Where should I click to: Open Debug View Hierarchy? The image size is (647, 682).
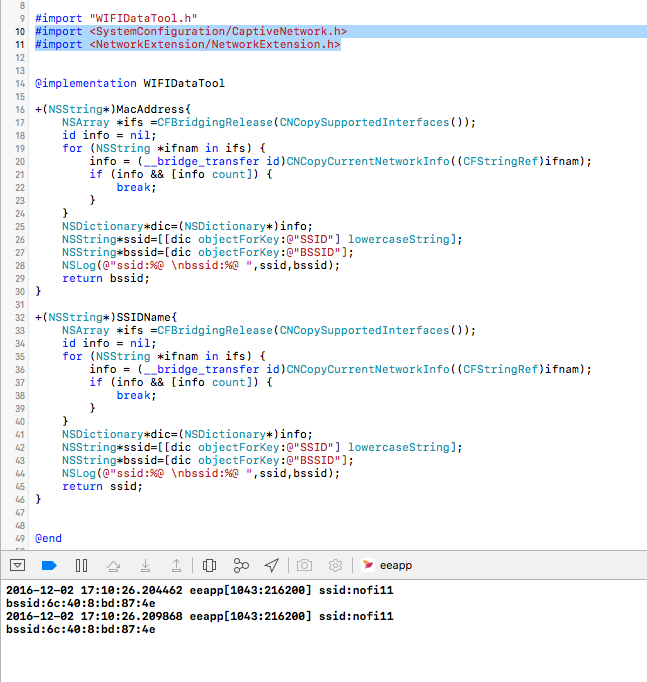click(x=209, y=565)
